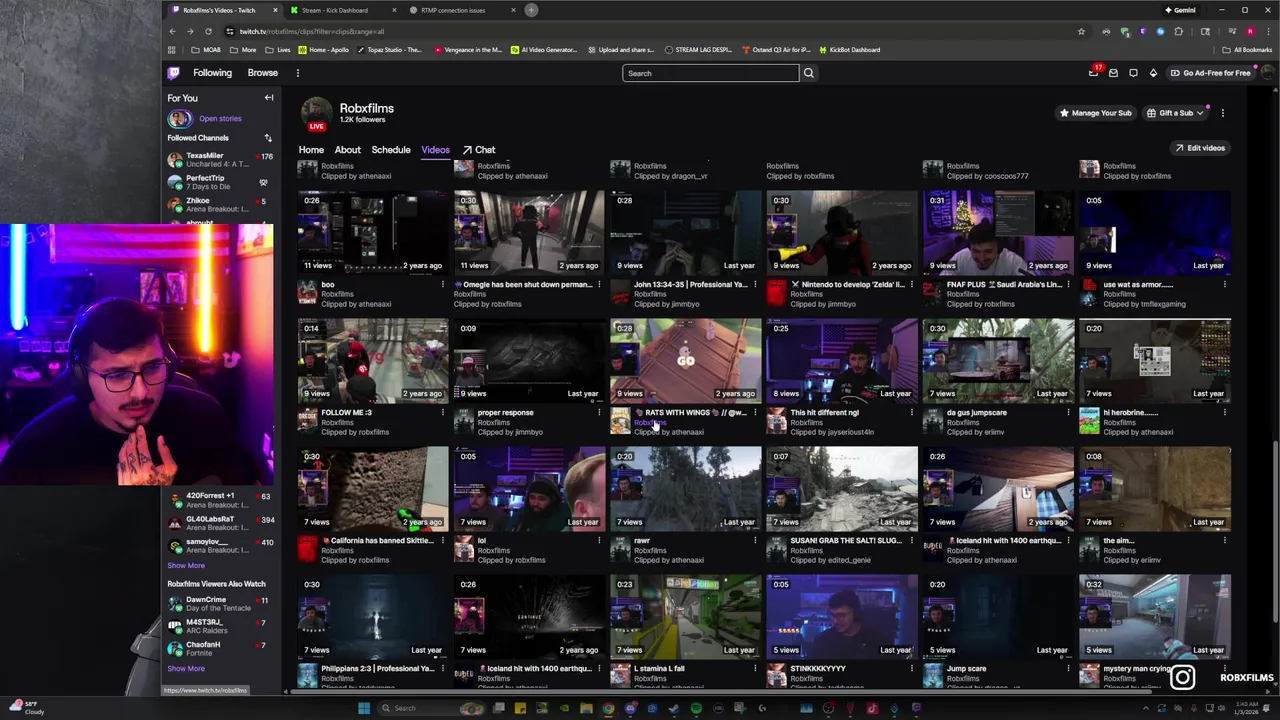
Task: Open the whispers chat bubble icon
Action: coord(1133,73)
